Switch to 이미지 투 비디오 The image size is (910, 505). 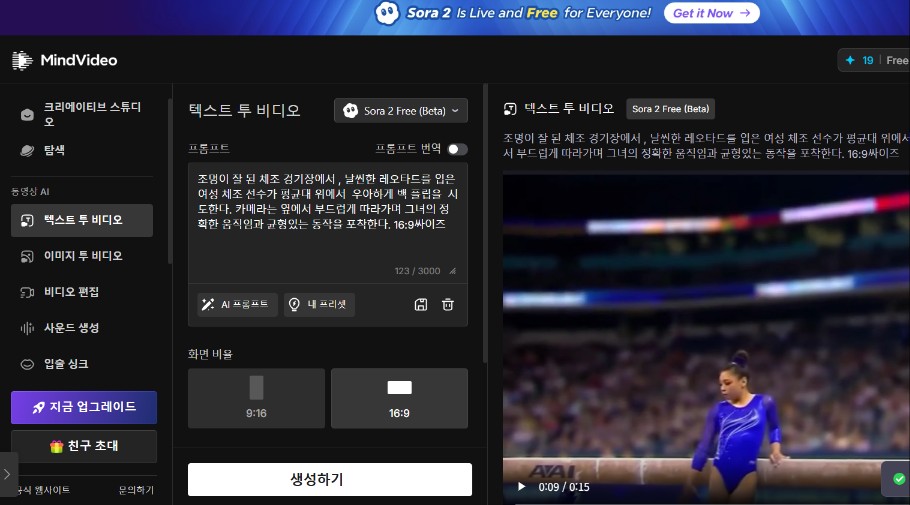(82, 256)
